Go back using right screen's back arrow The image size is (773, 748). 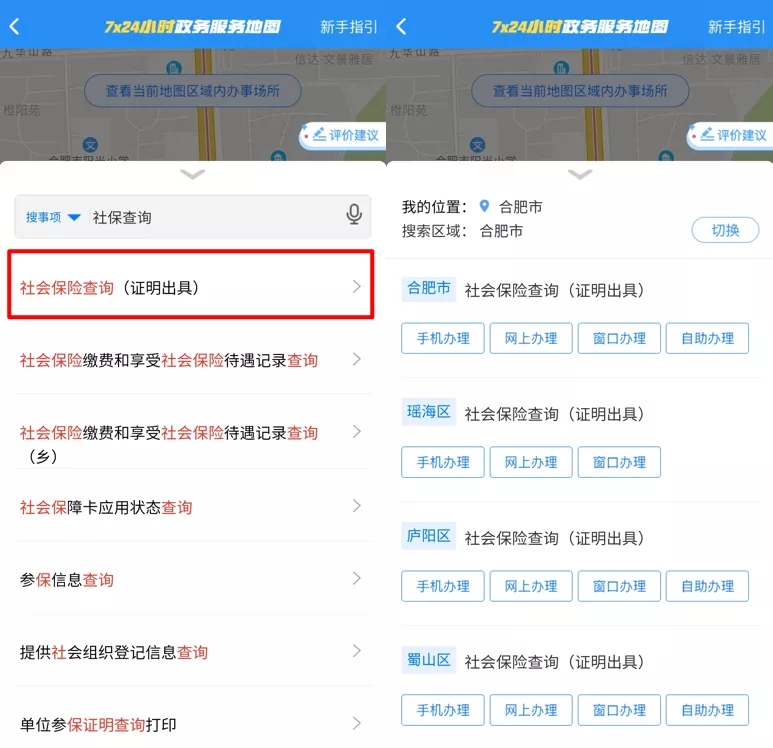pyautogui.click(x=402, y=27)
